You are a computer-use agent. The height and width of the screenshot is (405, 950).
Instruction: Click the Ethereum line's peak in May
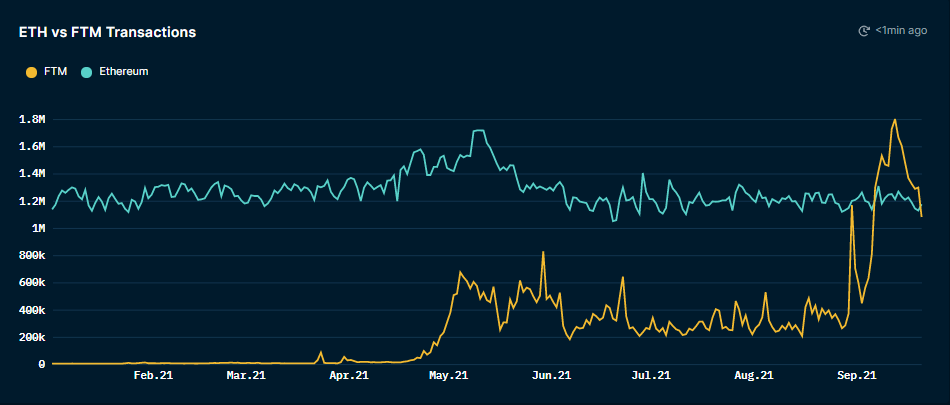click(x=478, y=131)
